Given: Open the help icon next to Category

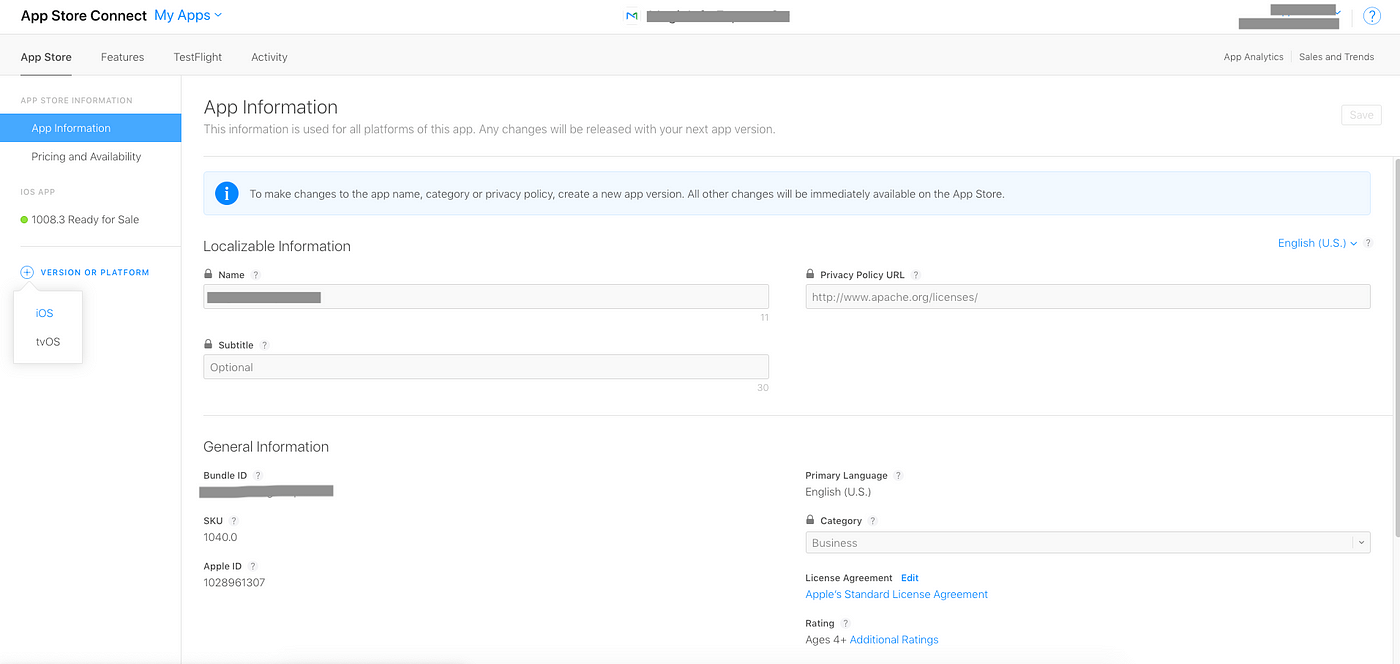Looking at the screenshot, I should (873, 521).
